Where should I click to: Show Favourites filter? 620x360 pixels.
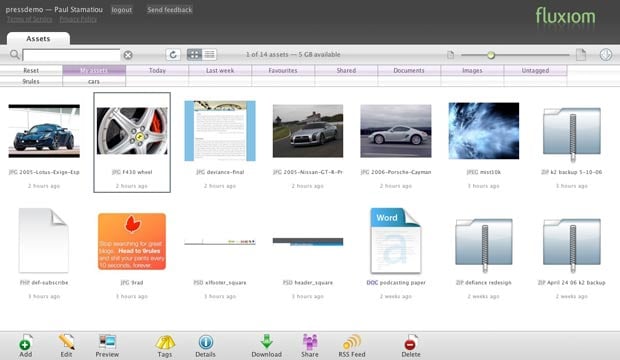point(283,70)
